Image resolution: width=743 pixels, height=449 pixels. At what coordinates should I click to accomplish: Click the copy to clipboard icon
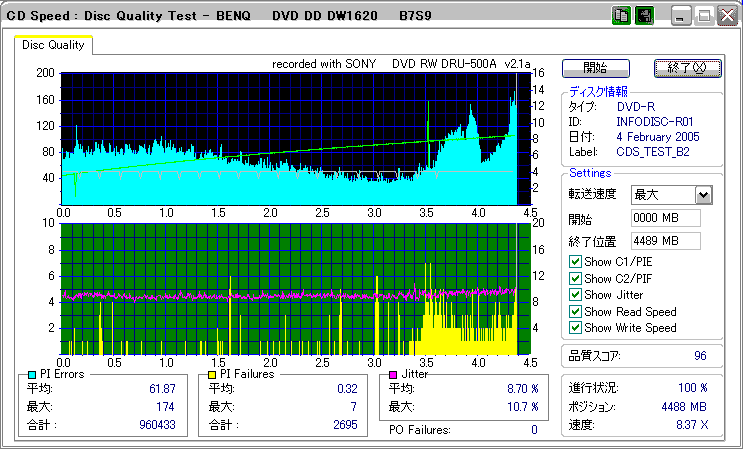pos(620,16)
